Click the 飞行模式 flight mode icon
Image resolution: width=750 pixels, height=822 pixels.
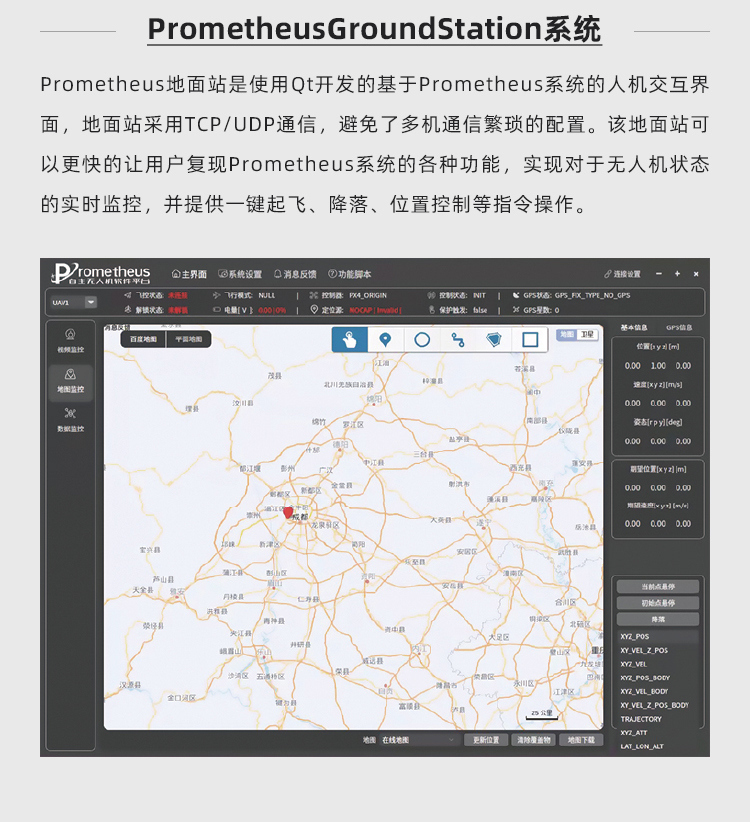pos(216,295)
